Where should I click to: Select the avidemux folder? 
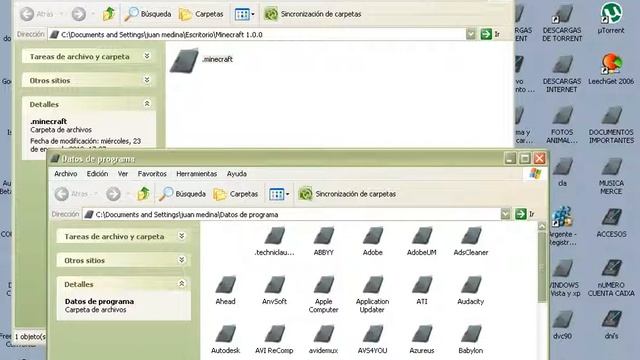point(323,339)
